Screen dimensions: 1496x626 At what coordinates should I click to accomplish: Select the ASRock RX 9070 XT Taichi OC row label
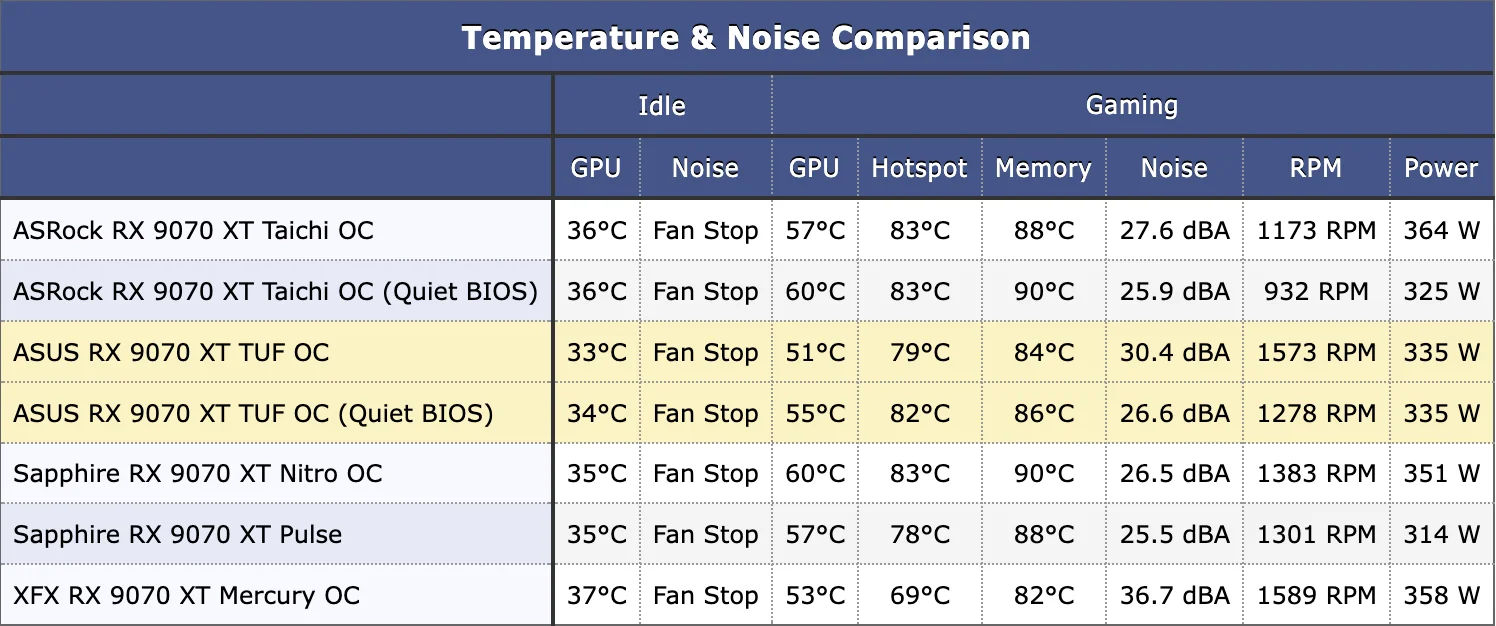pos(193,231)
